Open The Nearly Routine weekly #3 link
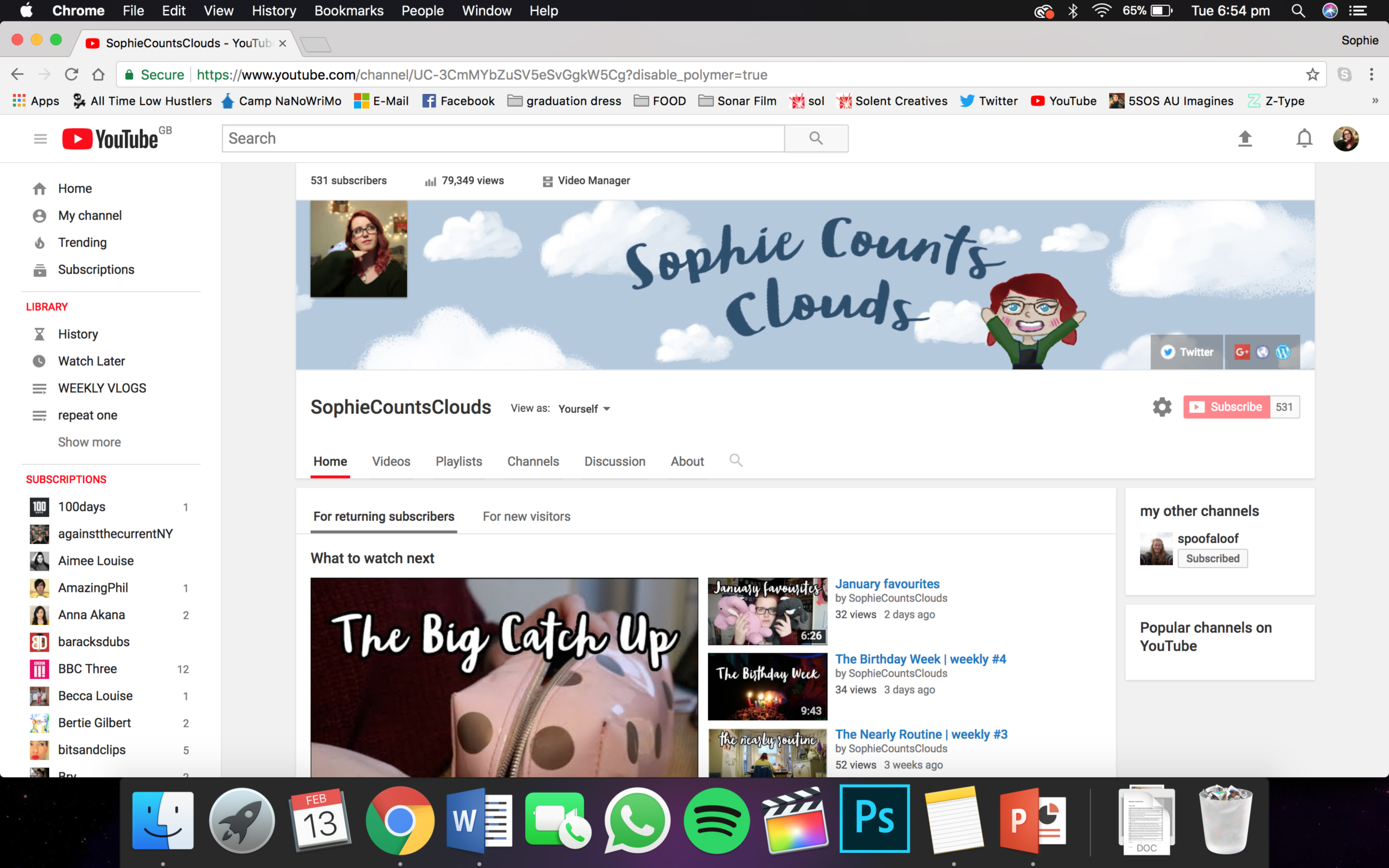 point(920,734)
